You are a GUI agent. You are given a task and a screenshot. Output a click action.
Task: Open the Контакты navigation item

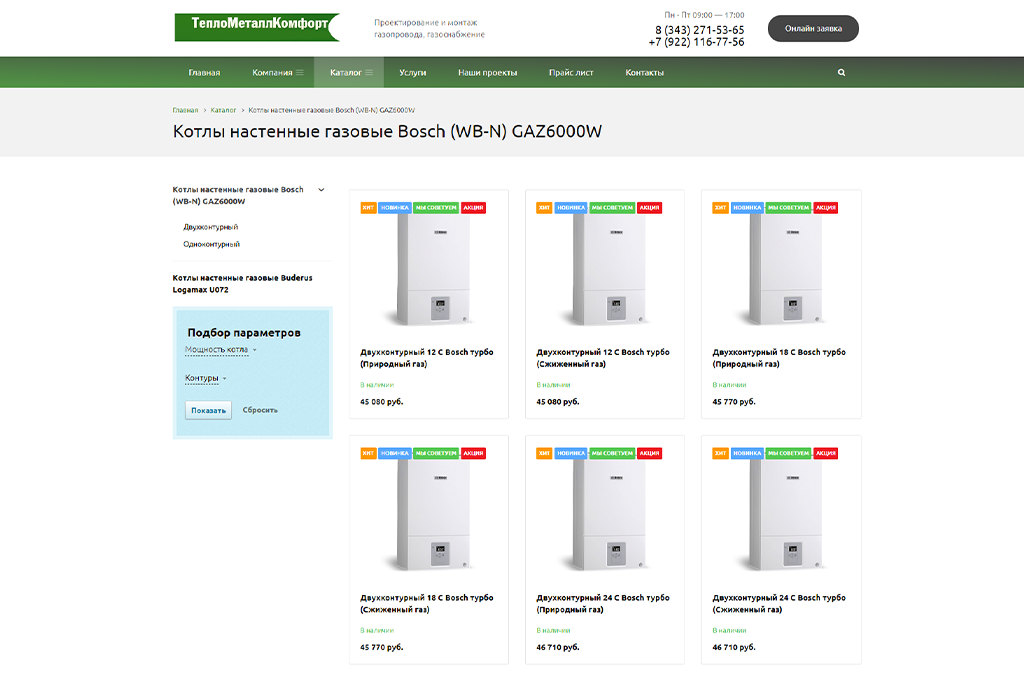click(645, 73)
